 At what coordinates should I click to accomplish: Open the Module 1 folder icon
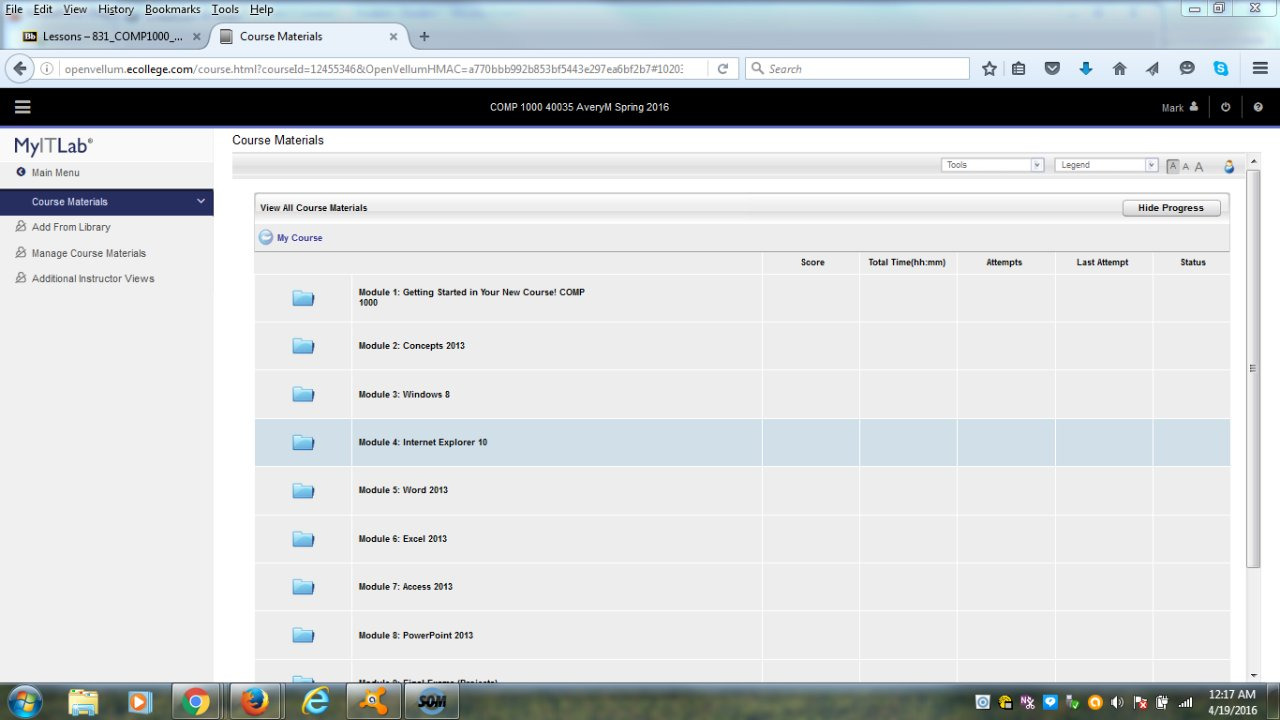click(x=303, y=298)
